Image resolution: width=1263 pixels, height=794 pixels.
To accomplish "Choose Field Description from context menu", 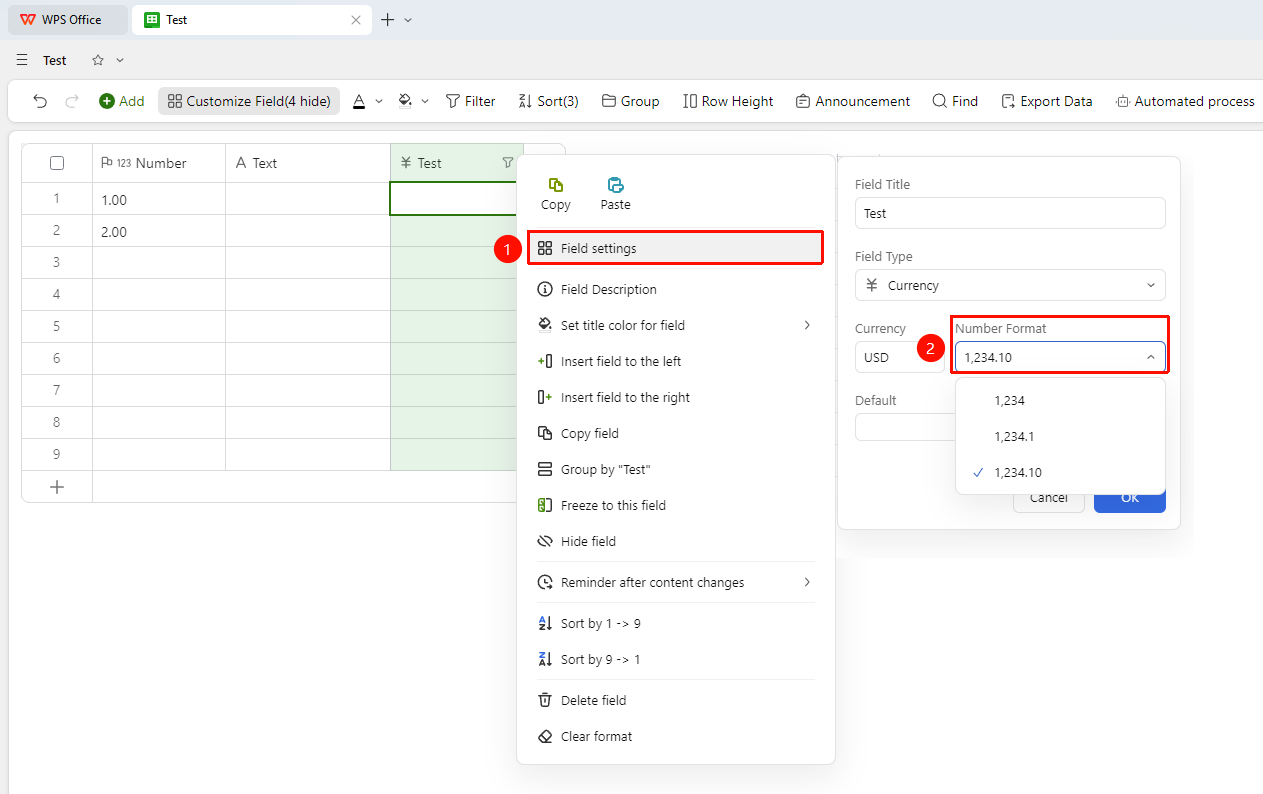I will pyautogui.click(x=675, y=289).
